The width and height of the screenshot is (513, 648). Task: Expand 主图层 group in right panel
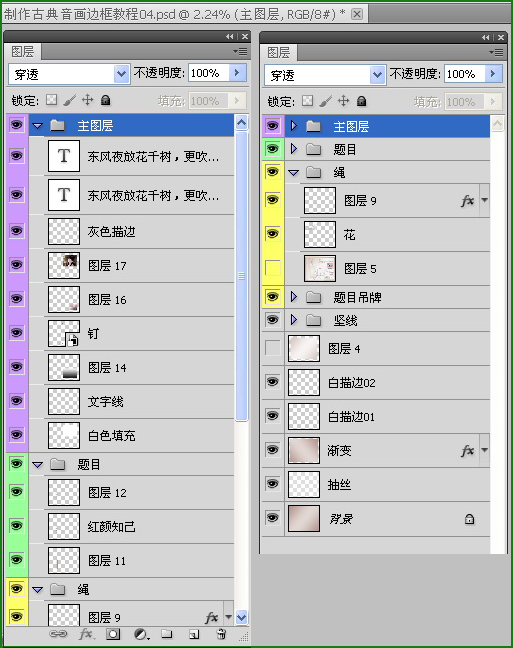click(293, 126)
